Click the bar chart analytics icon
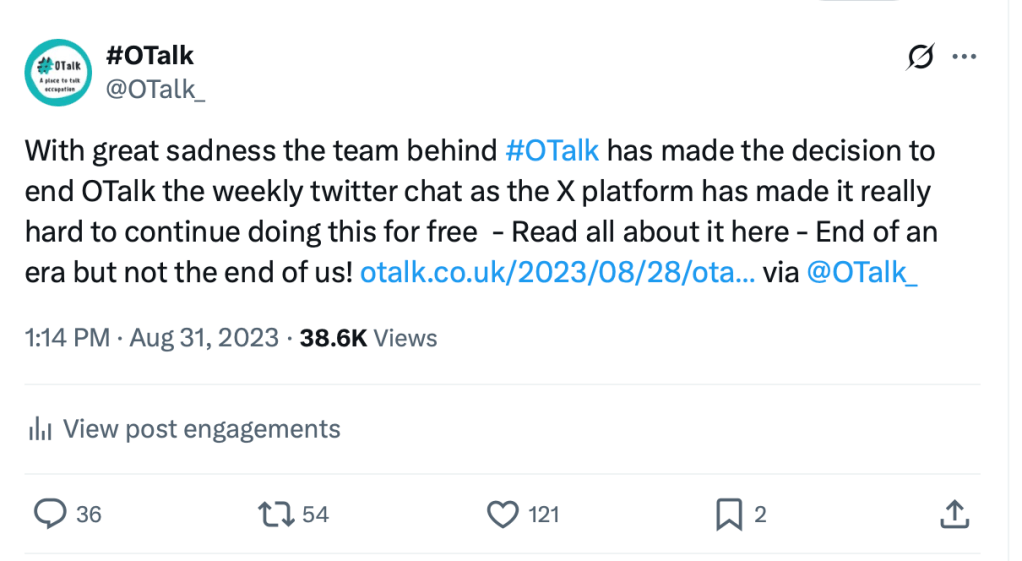This screenshot has width=1022, height=561. coord(41,430)
